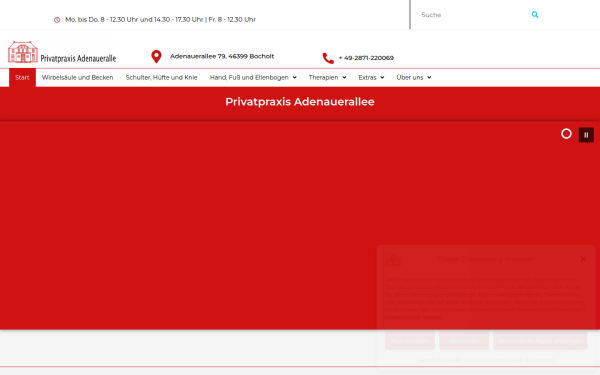This screenshot has width=600, height=375.
Task: Click the Privatpraxis Adenauerallee house logo
Action: tap(62, 52)
